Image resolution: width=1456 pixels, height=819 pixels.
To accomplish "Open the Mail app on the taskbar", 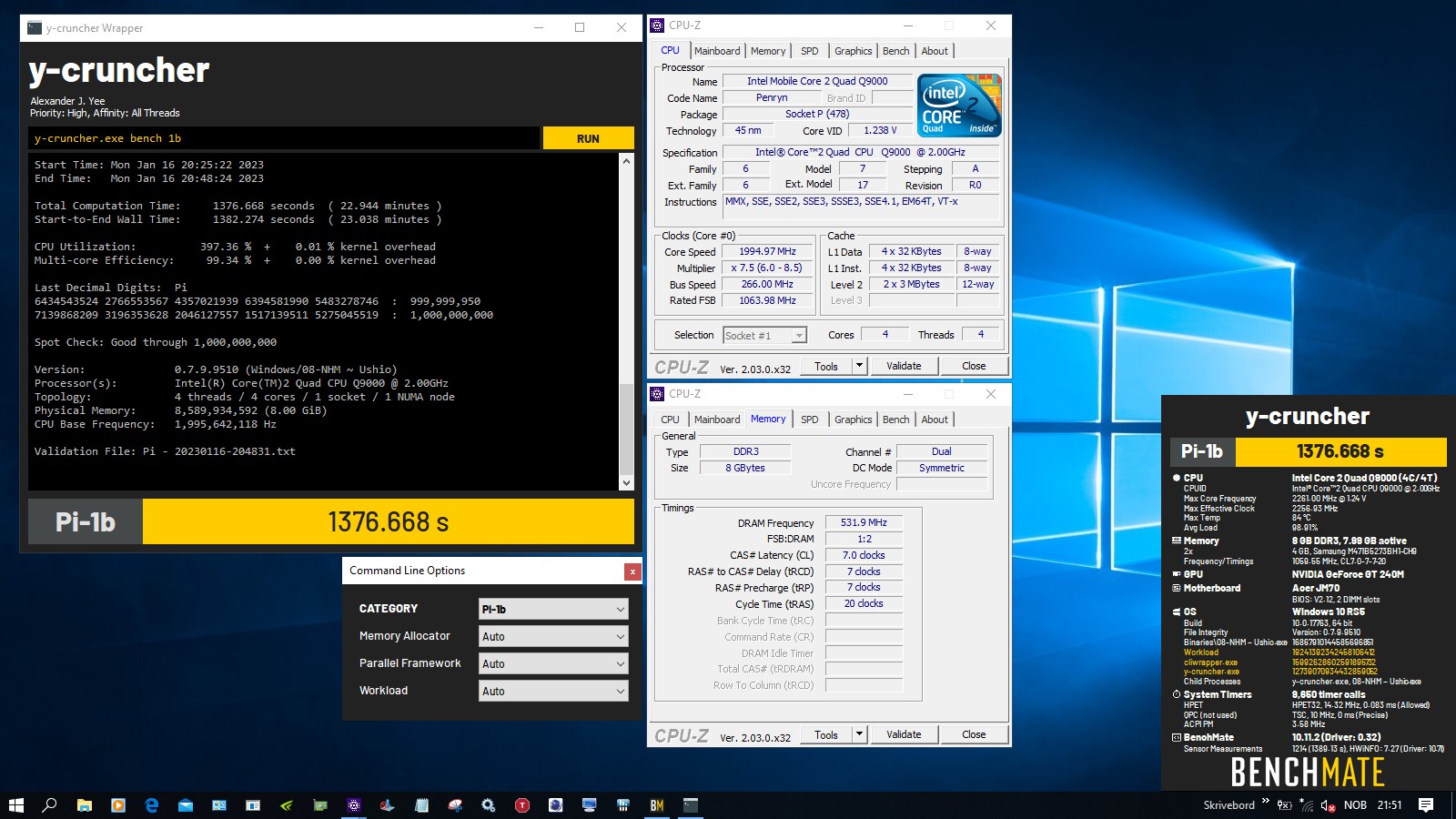I will click(x=185, y=805).
